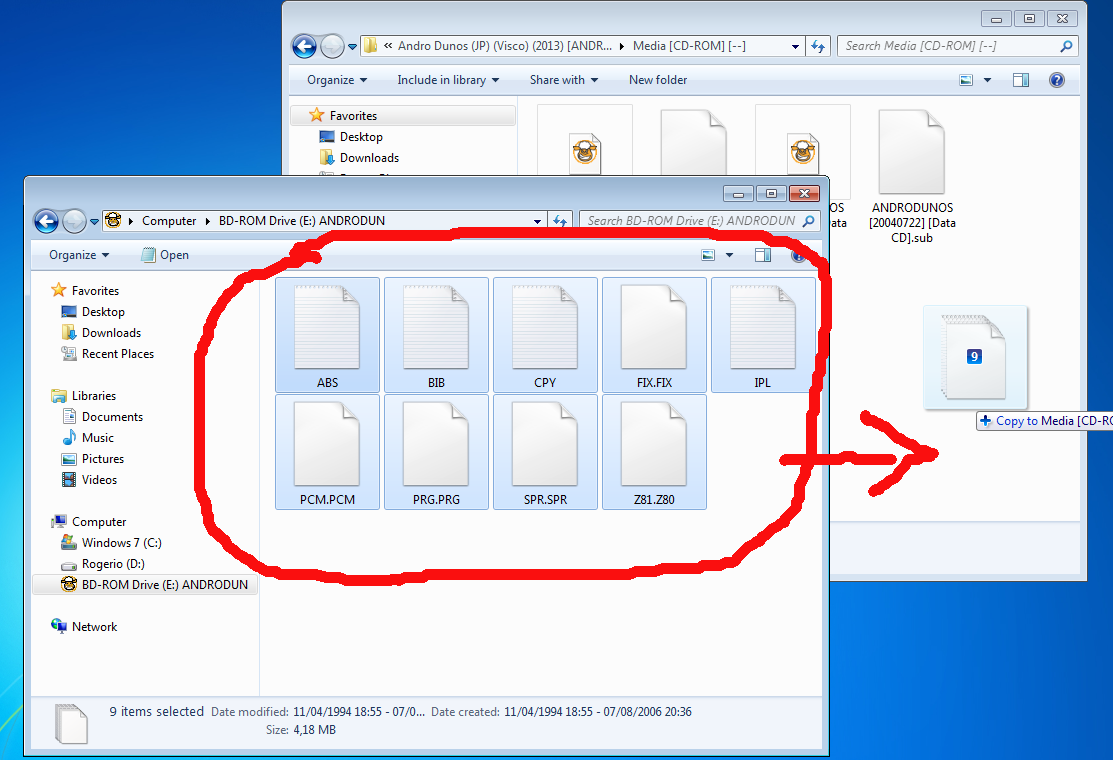Image resolution: width=1113 pixels, height=760 pixels.
Task: Toggle preview pane in Media window
Action: coord(1021,80)
